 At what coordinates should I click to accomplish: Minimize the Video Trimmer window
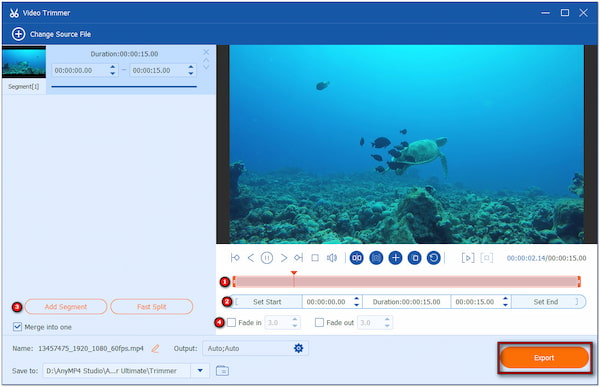(x=546, y=13)
